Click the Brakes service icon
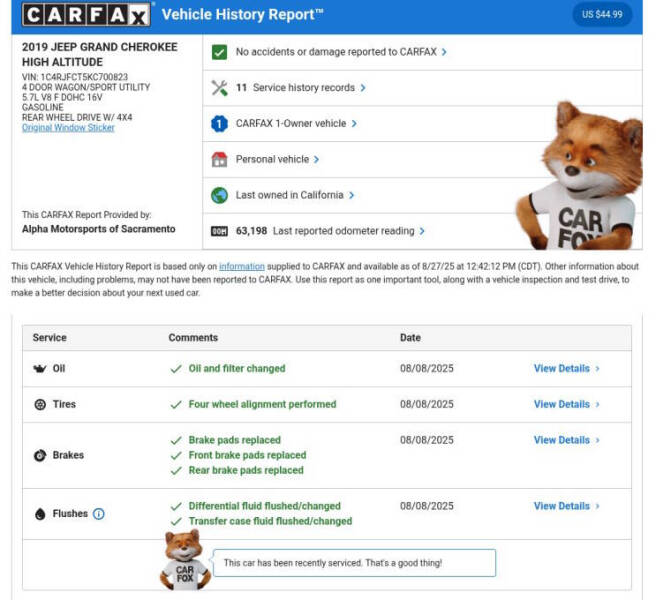Viewport: 656px width, 600px height. point(40,455)
